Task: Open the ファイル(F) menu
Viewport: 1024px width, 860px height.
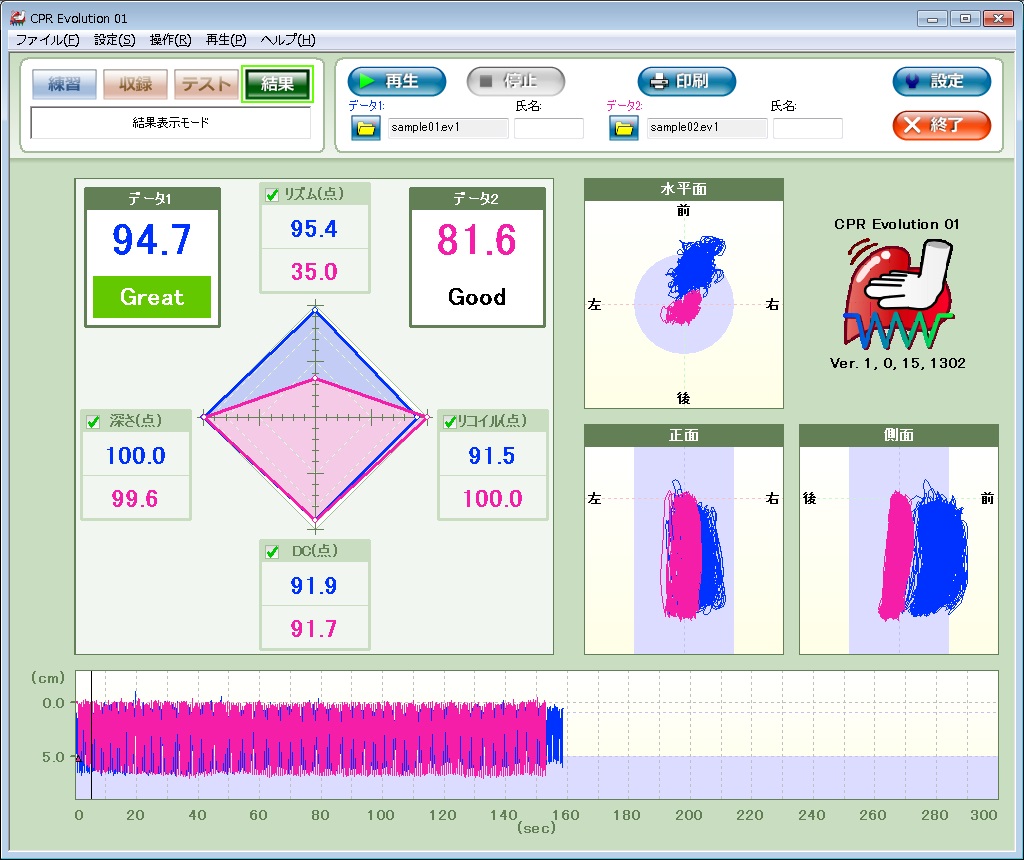Action: point(47,40)
